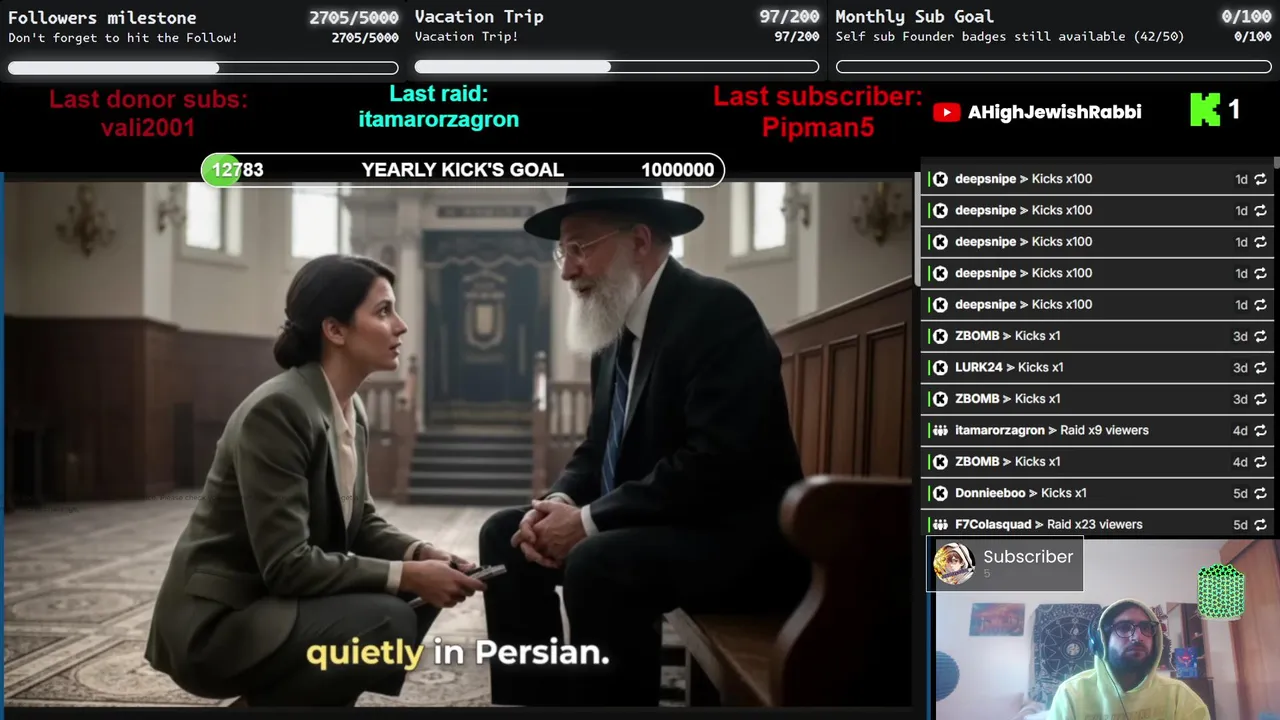Click the main synagogue video frame
1280x720 pixels.
point(459,445)
